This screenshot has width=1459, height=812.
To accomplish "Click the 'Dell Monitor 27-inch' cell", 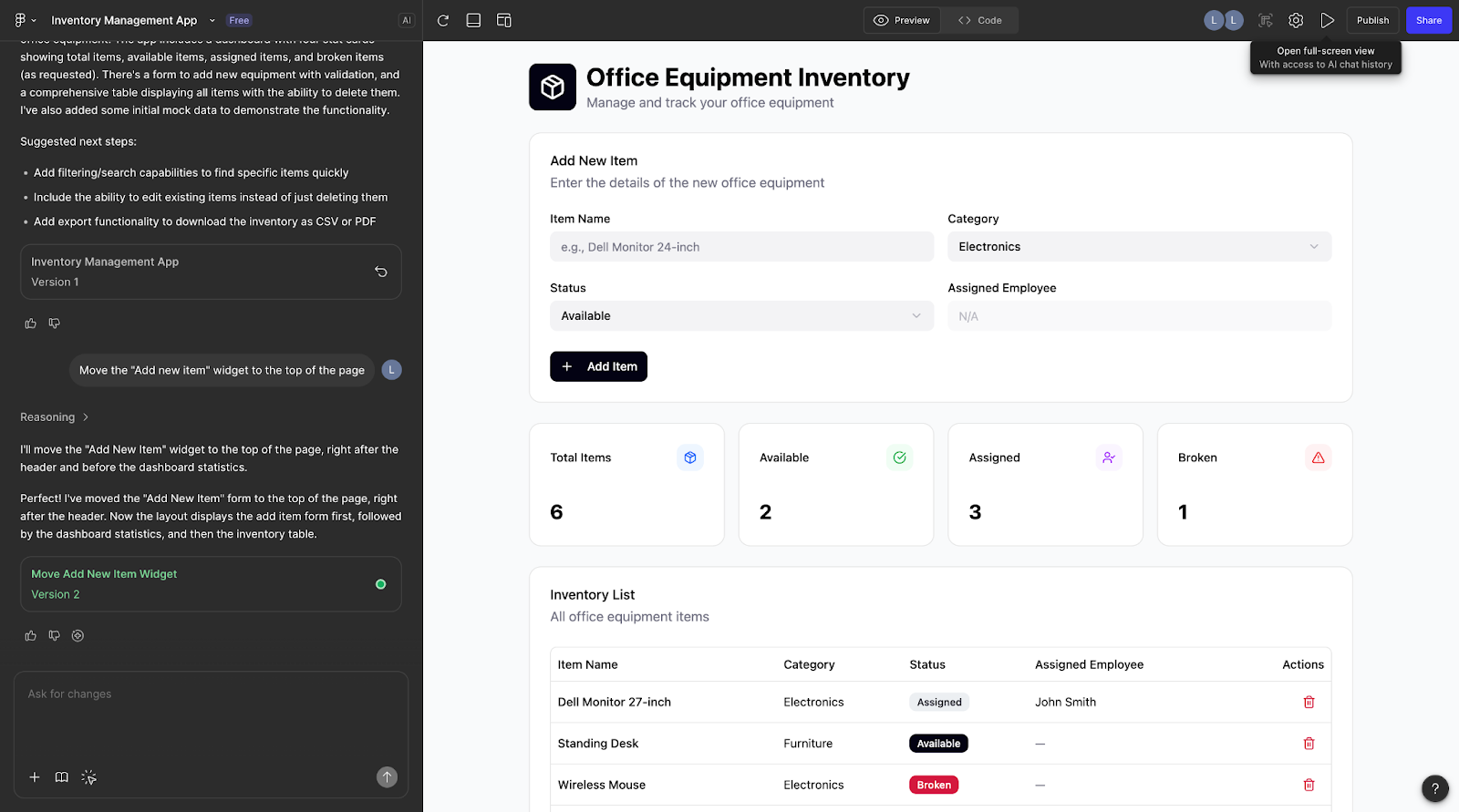I will 614,702.
